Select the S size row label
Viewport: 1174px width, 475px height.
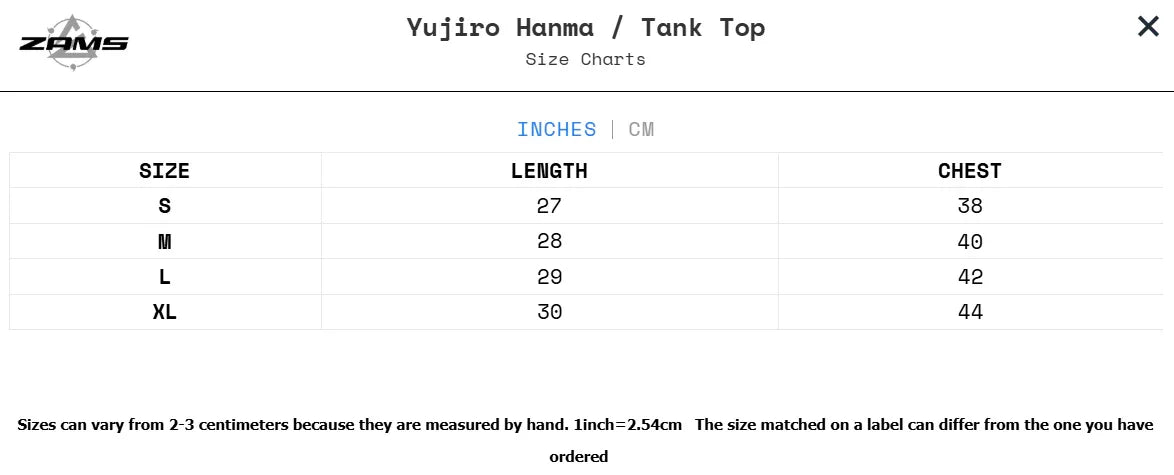tap(165, 206)
